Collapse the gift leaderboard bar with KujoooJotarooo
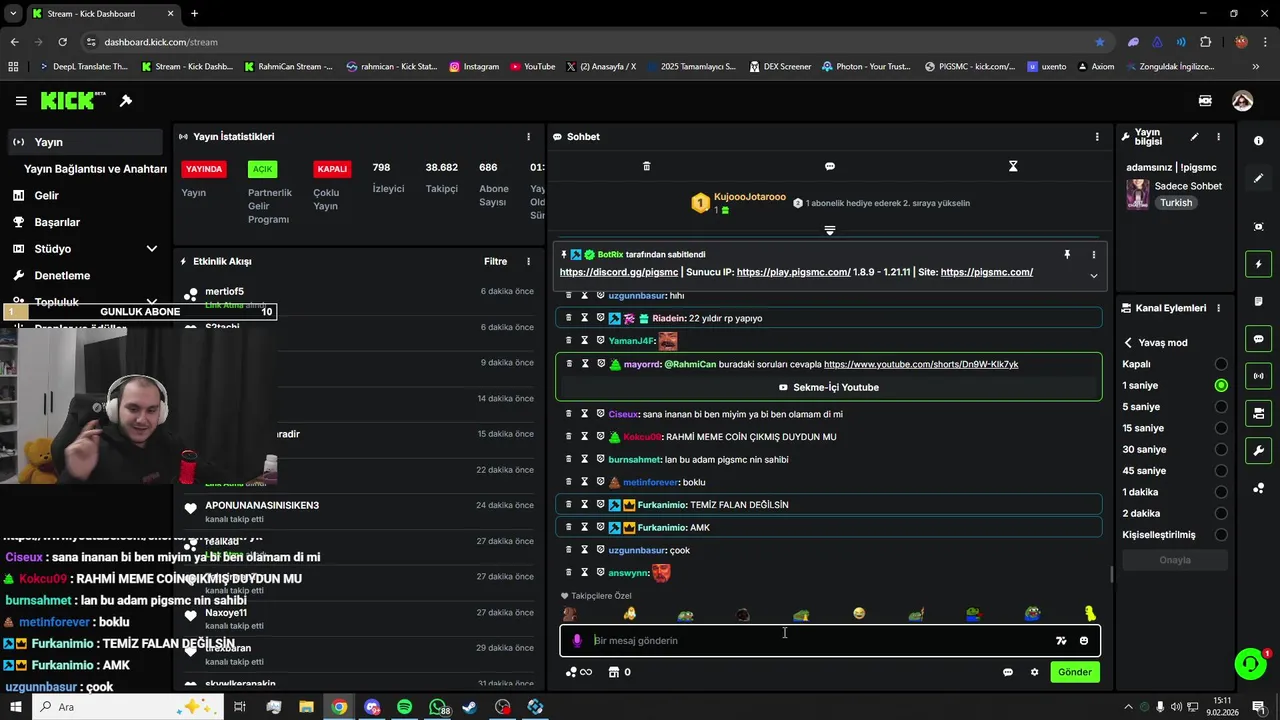The image size is (1280, 720). point(829,230)
